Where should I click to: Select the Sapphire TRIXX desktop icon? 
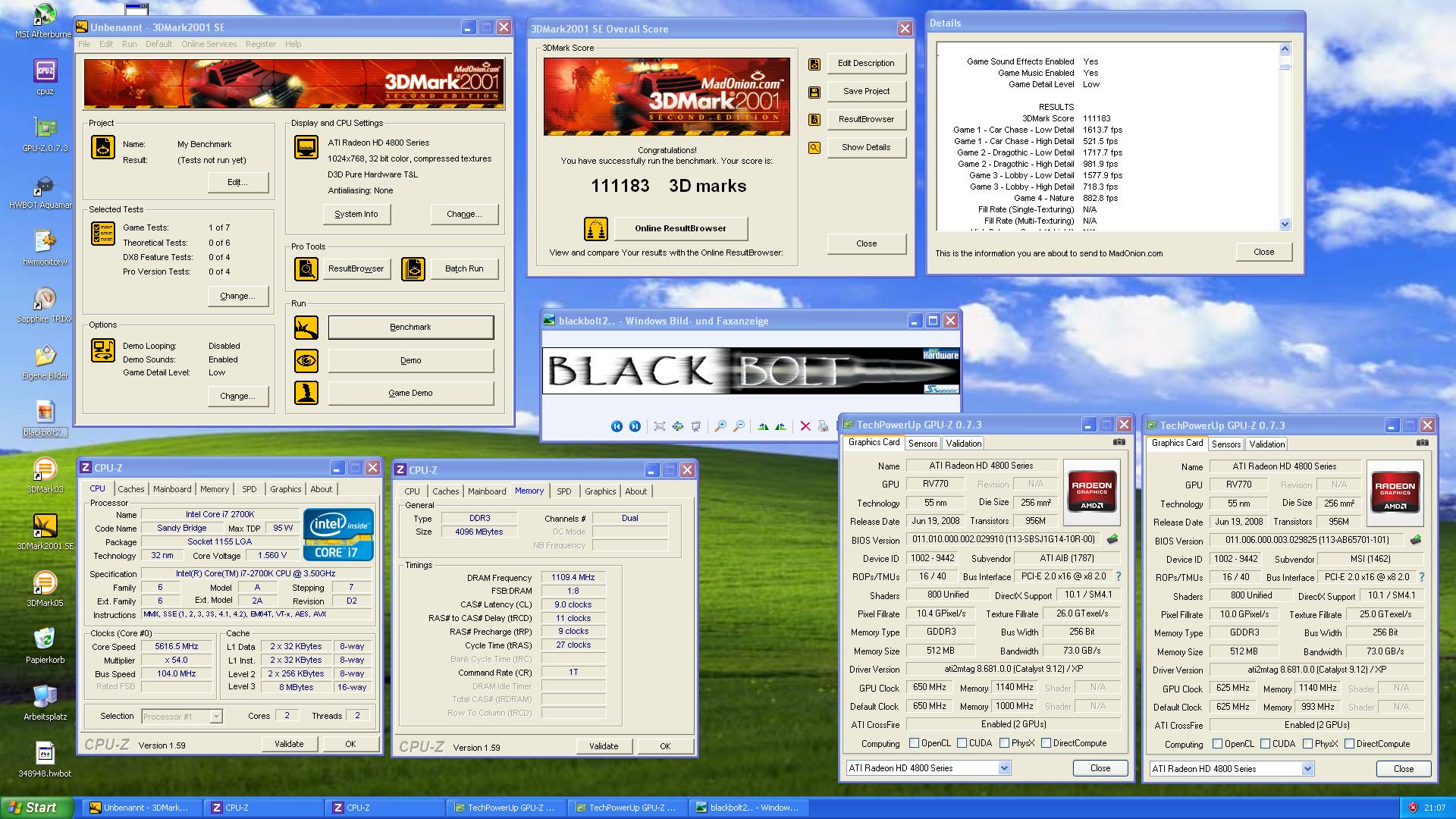(44, 305)
